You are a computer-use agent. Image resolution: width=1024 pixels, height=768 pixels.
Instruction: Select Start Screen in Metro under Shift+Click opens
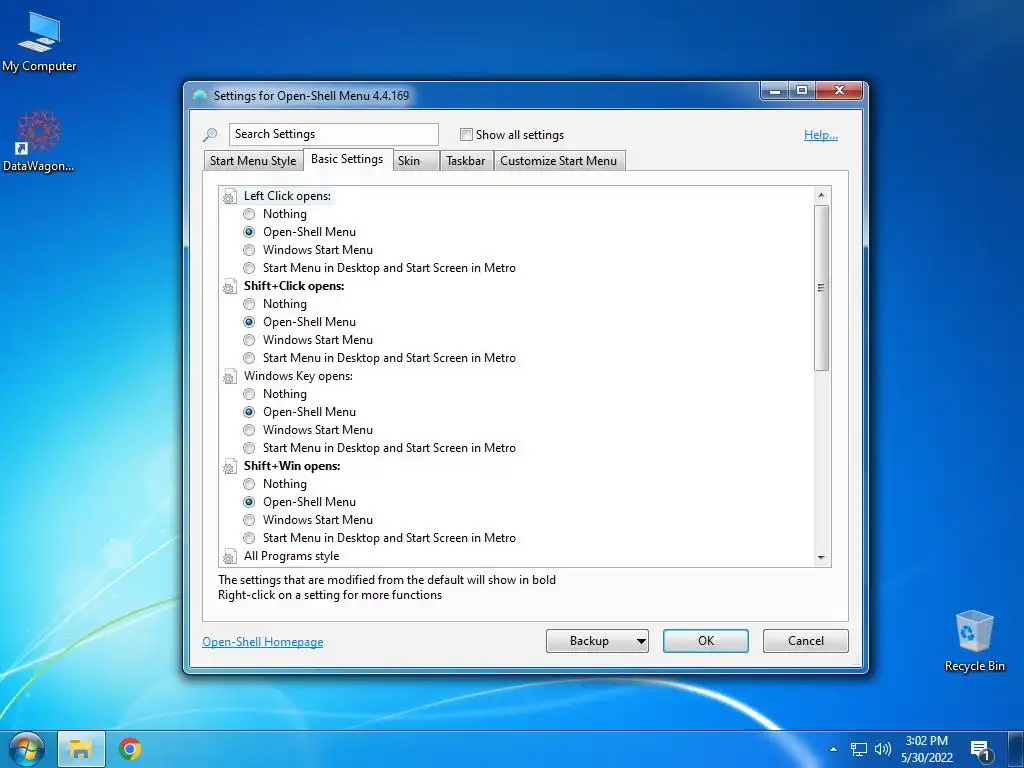coord(249,358)
